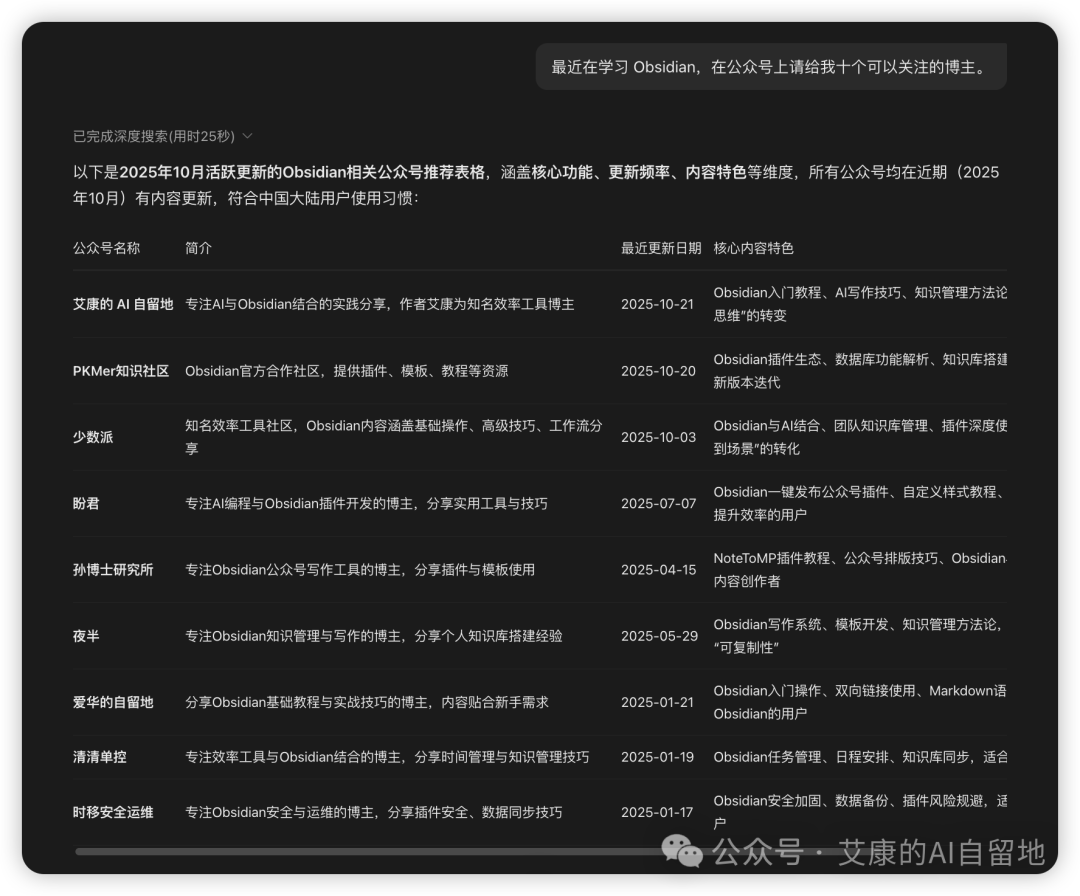Click the intro paragraph starting 以下是2025年10月
Viewport: 1080px width, 896px height.
(536, 185)
